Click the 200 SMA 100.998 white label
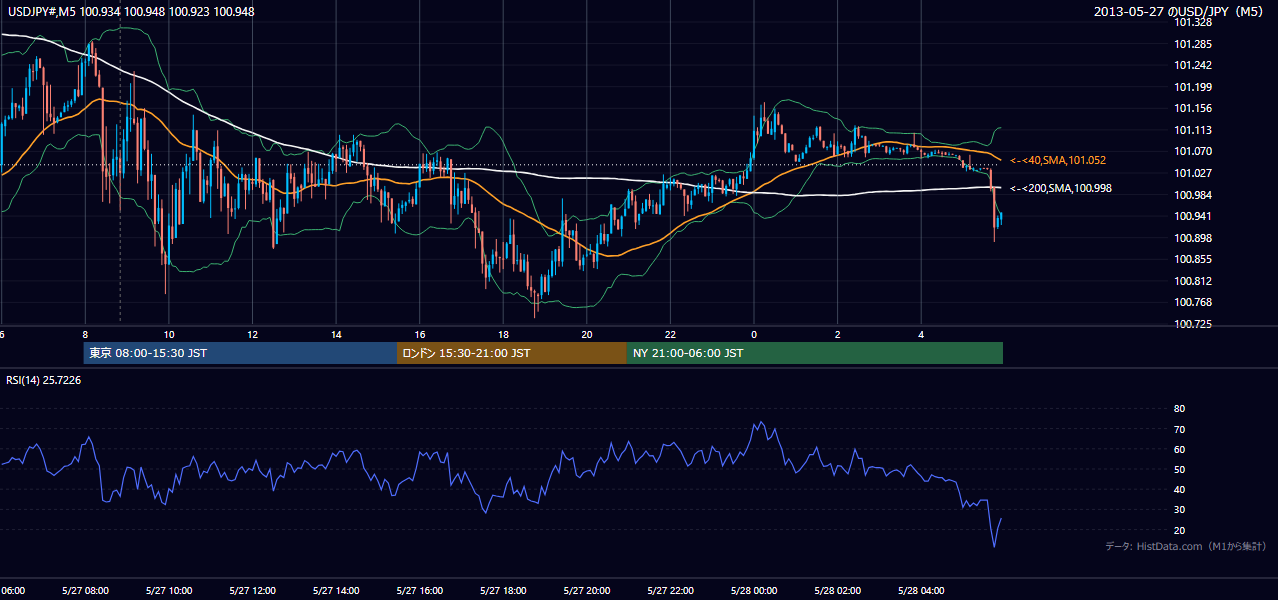Image resolution: width=1278 pixels, height=600 pixels. point(1060,188)
